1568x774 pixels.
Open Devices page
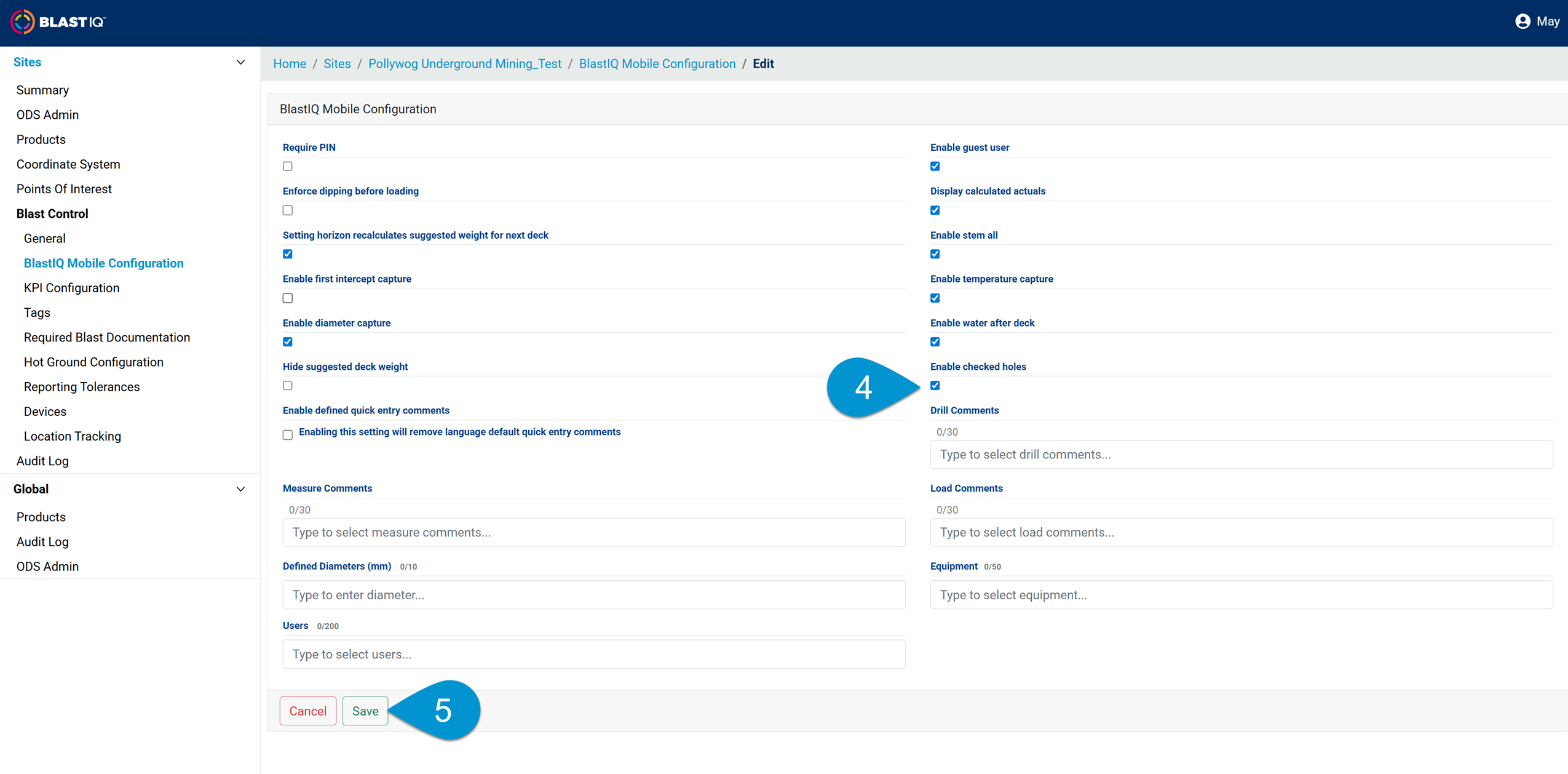[x=45, y=412]
